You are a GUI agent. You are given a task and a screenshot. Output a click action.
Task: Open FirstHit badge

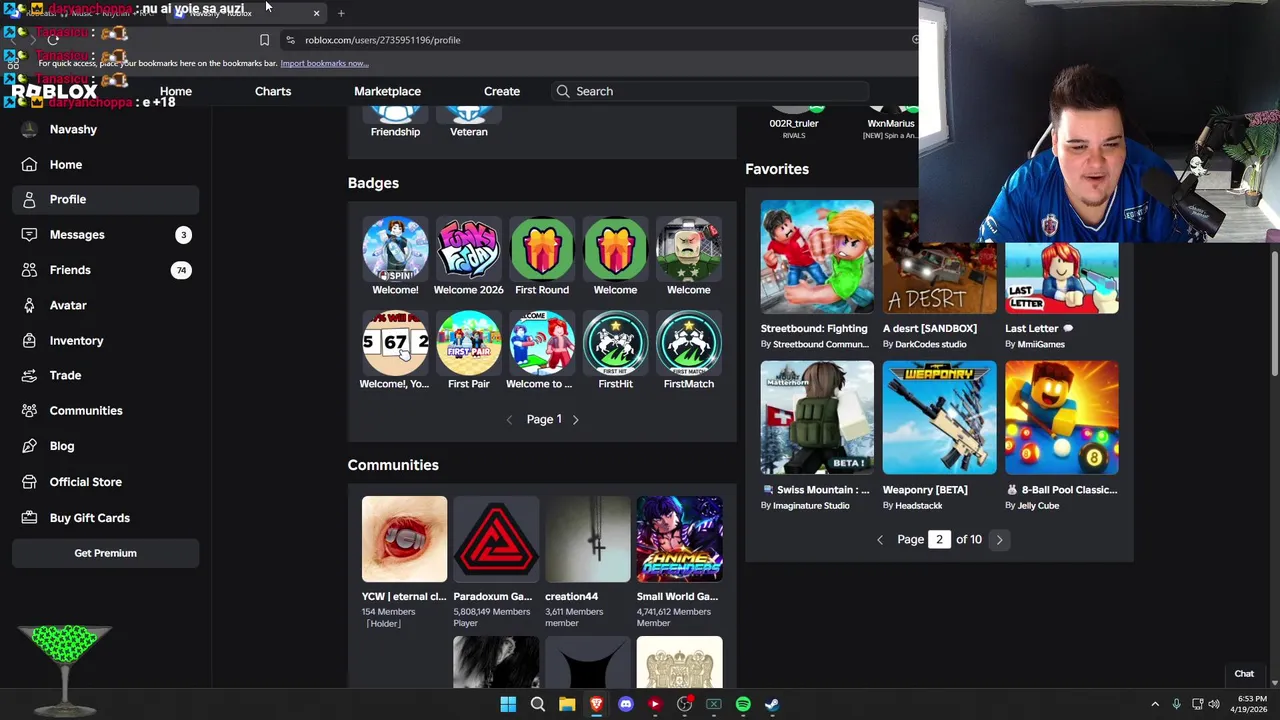615,350
